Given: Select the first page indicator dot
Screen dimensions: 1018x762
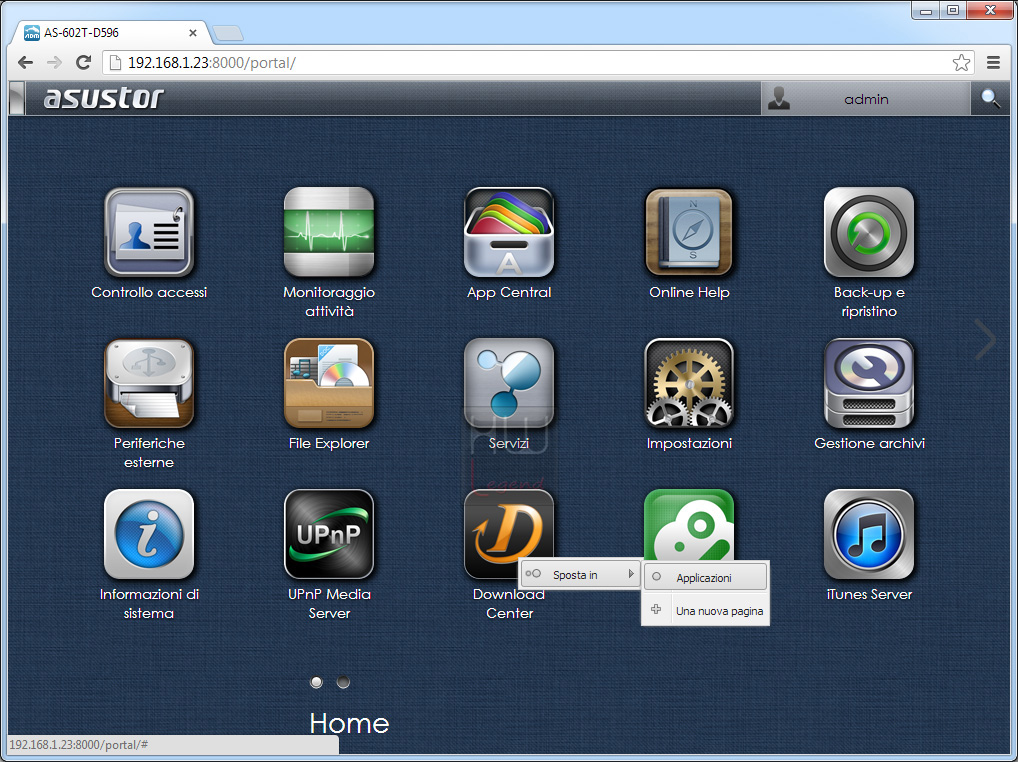Looking at the screenshot, I should click(316, 682).
